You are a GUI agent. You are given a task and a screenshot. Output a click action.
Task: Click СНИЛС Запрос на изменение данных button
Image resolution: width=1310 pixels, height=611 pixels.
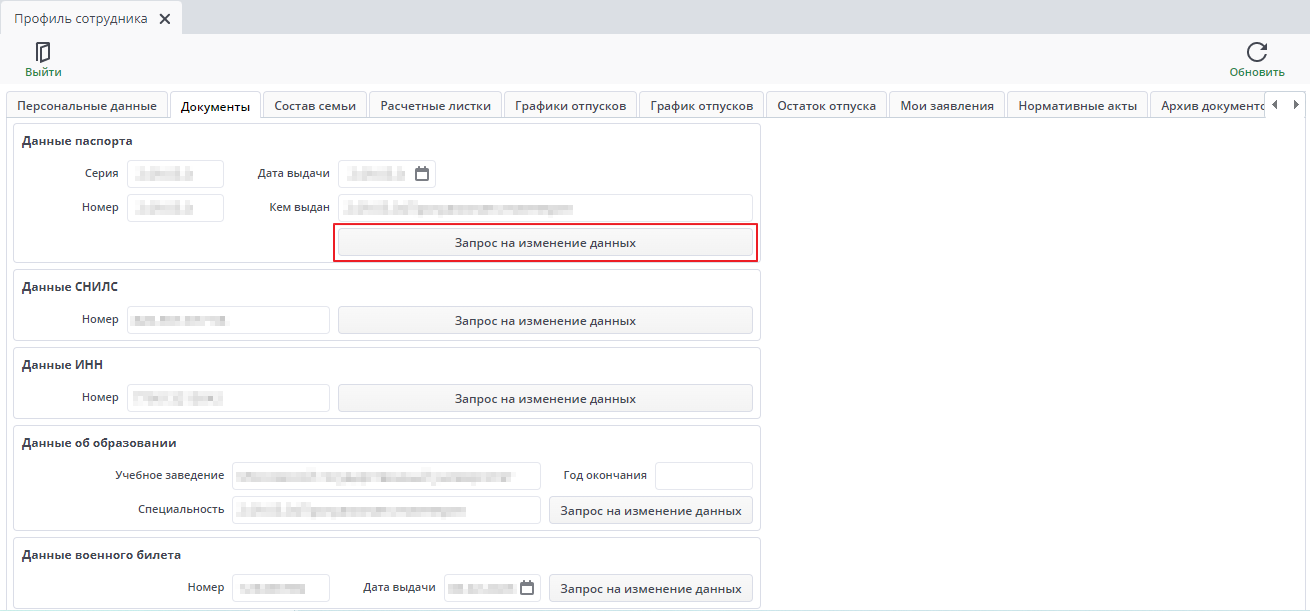(x=545, y=321)
